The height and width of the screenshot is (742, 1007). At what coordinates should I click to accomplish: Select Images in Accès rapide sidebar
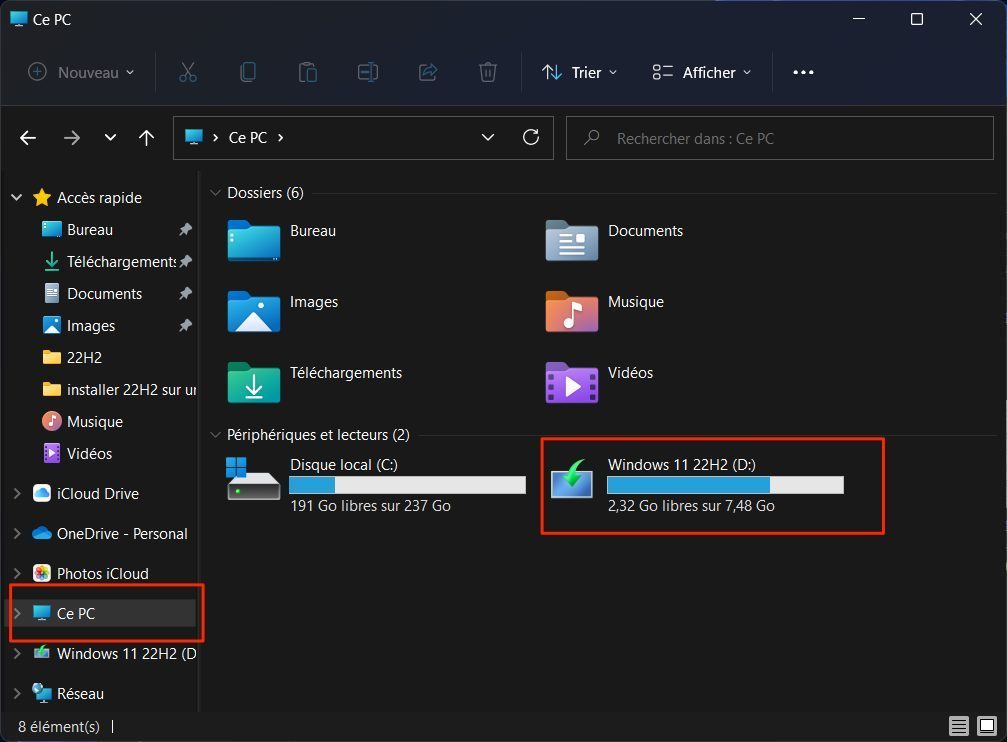pyautogui.click(x=91, y=326)
